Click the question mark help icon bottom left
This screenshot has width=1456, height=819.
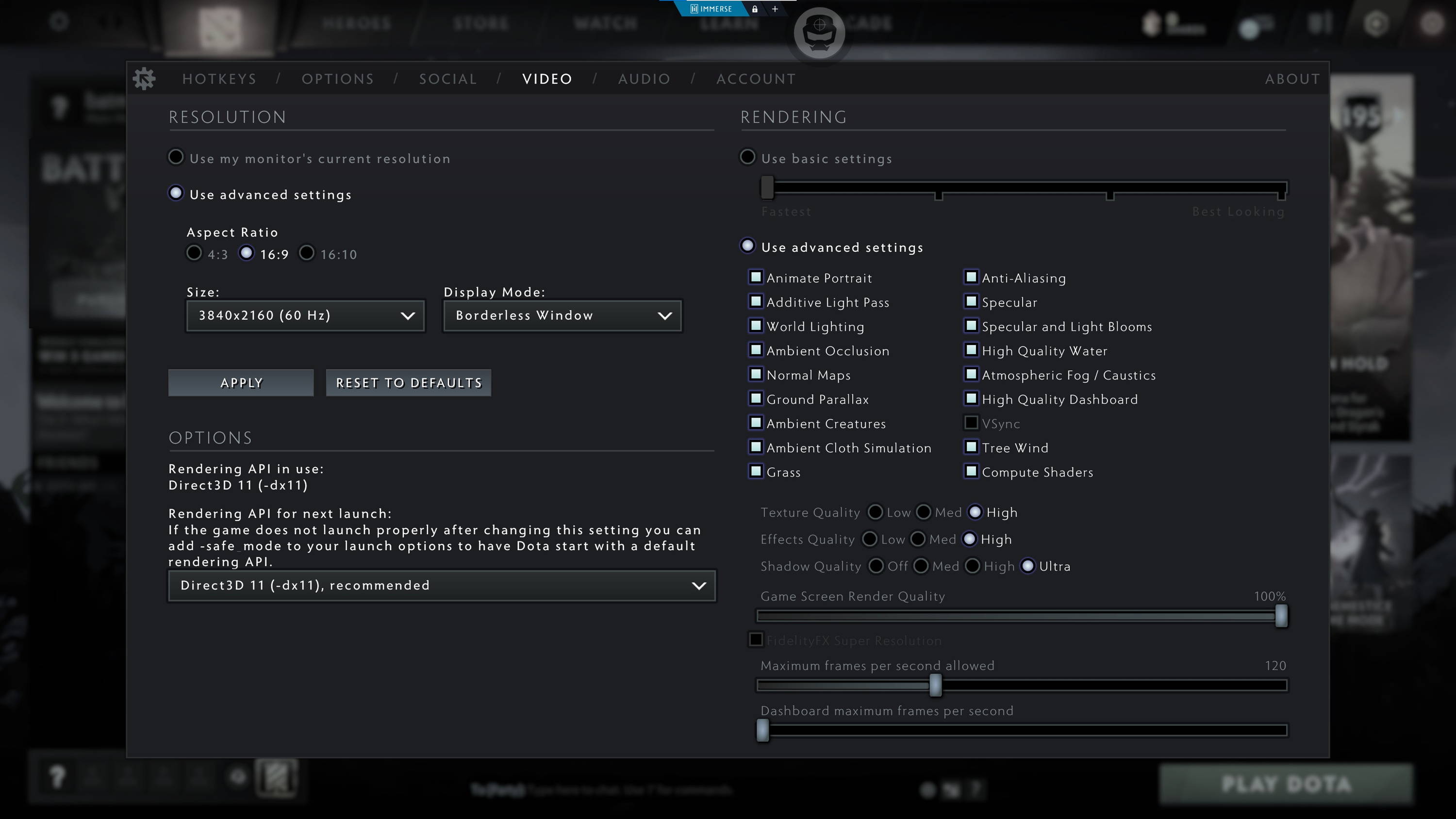(57, 777)
